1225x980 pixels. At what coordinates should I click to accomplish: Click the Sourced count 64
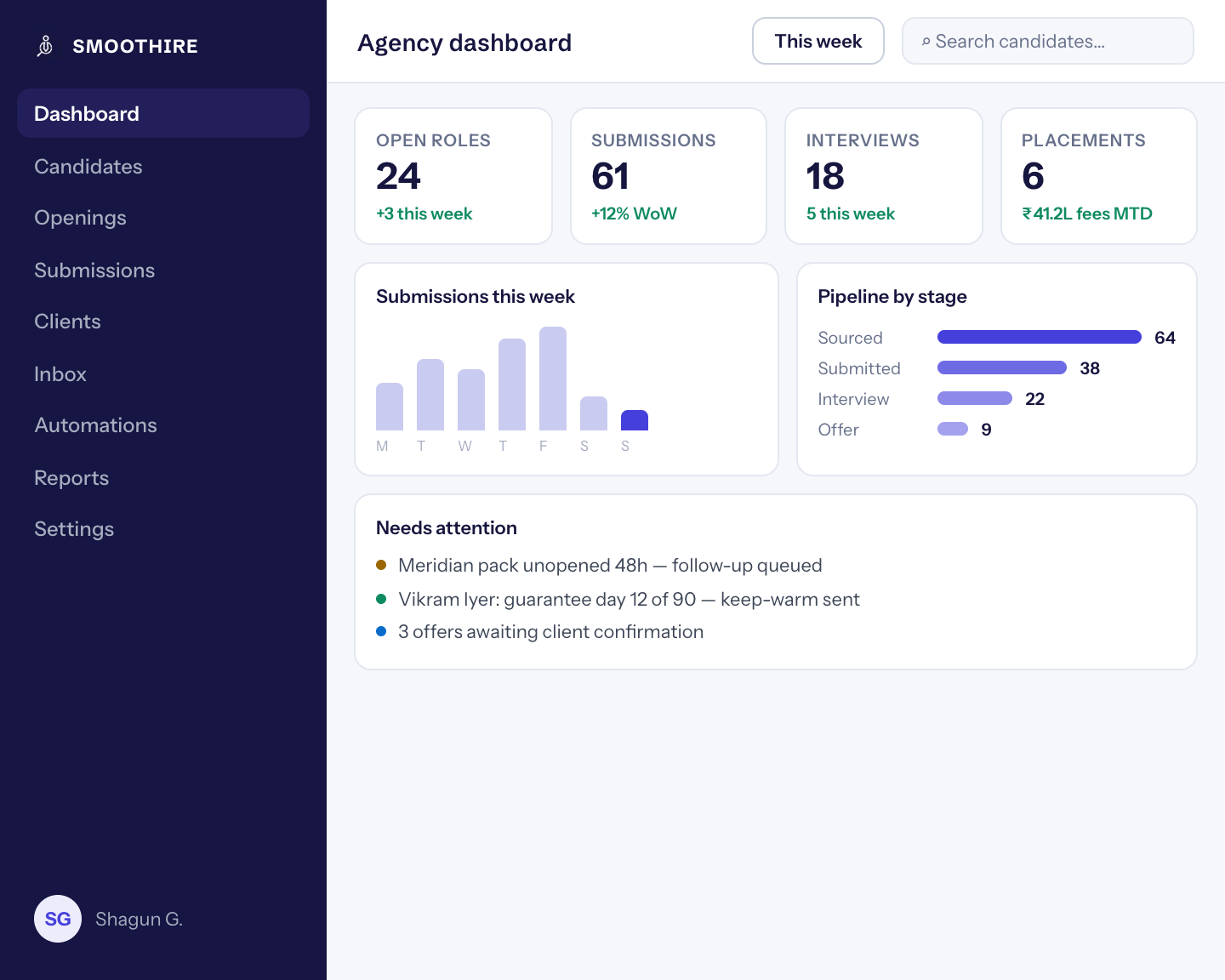pyautogui.click(x=1165, y=338)
